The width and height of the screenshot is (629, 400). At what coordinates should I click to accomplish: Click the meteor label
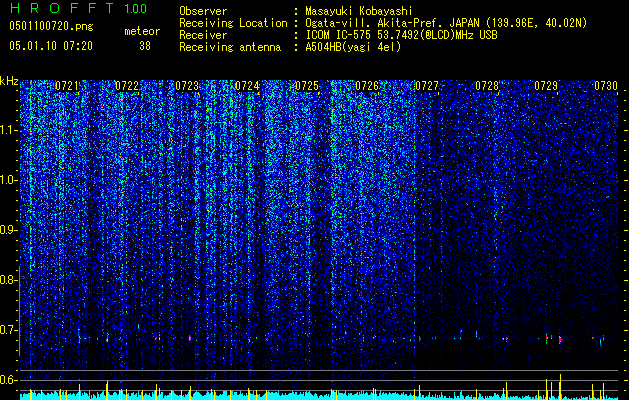pyautogui.click(x=142, y=31)
